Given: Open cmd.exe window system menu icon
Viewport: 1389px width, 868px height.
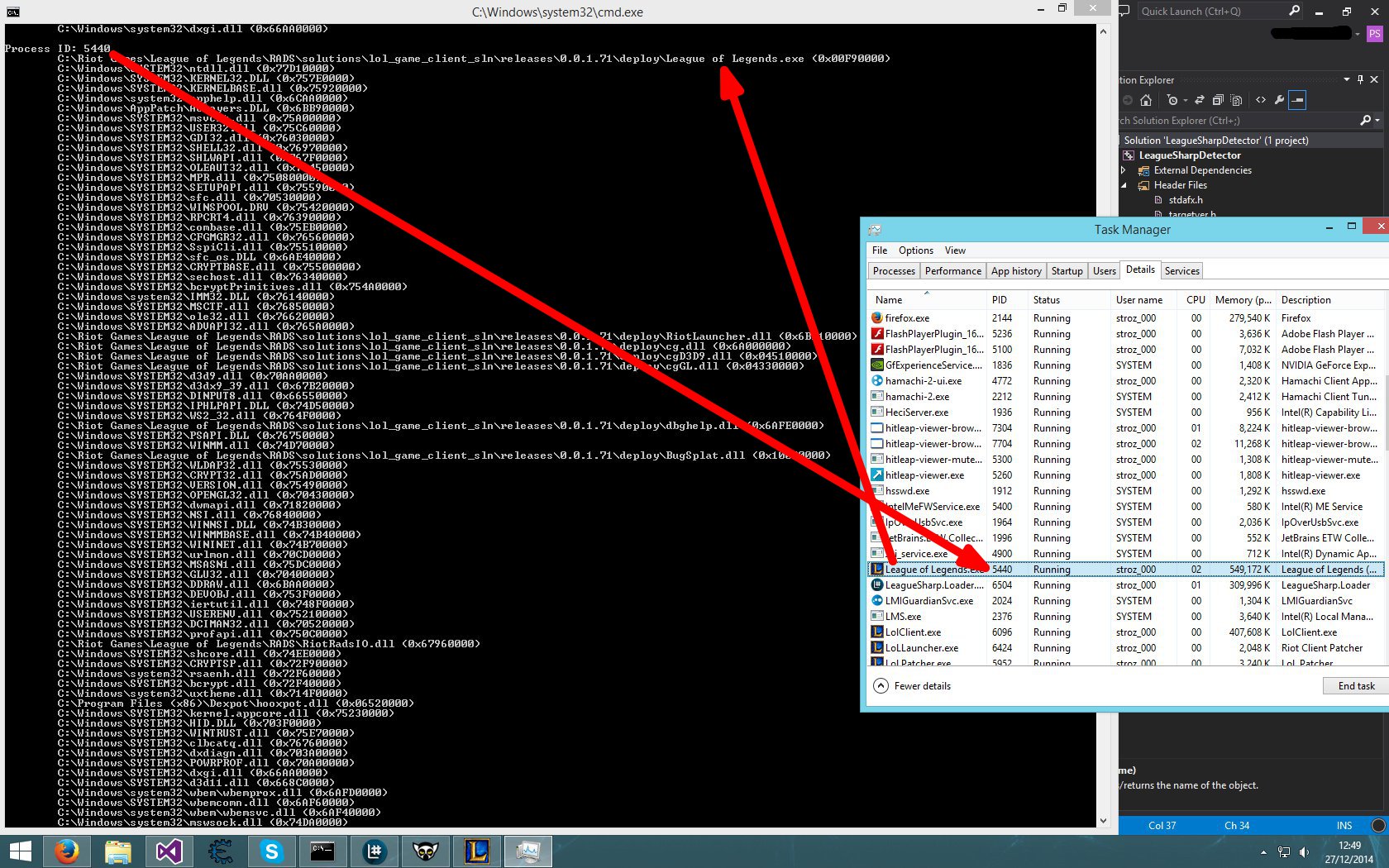Looking at the screenshot, I should click(12, 12).
